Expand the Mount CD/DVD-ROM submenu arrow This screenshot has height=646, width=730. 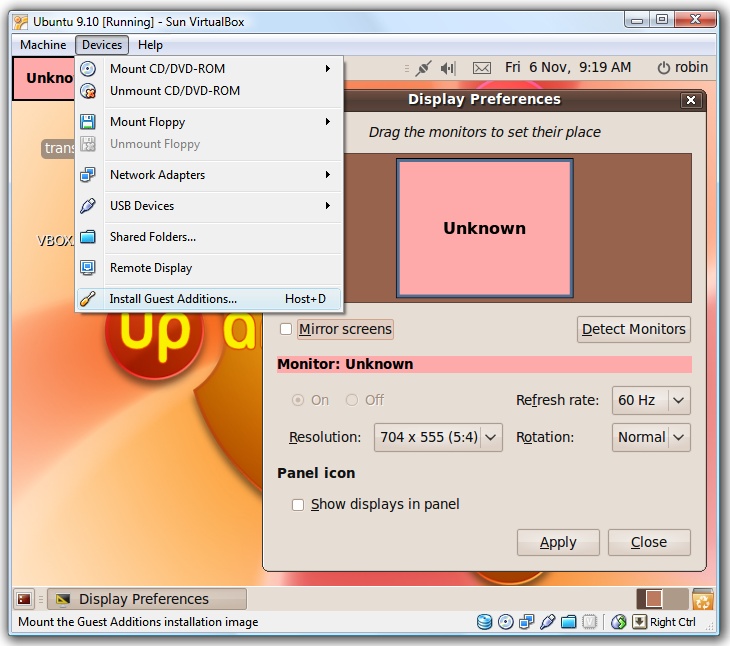(328, 69)
